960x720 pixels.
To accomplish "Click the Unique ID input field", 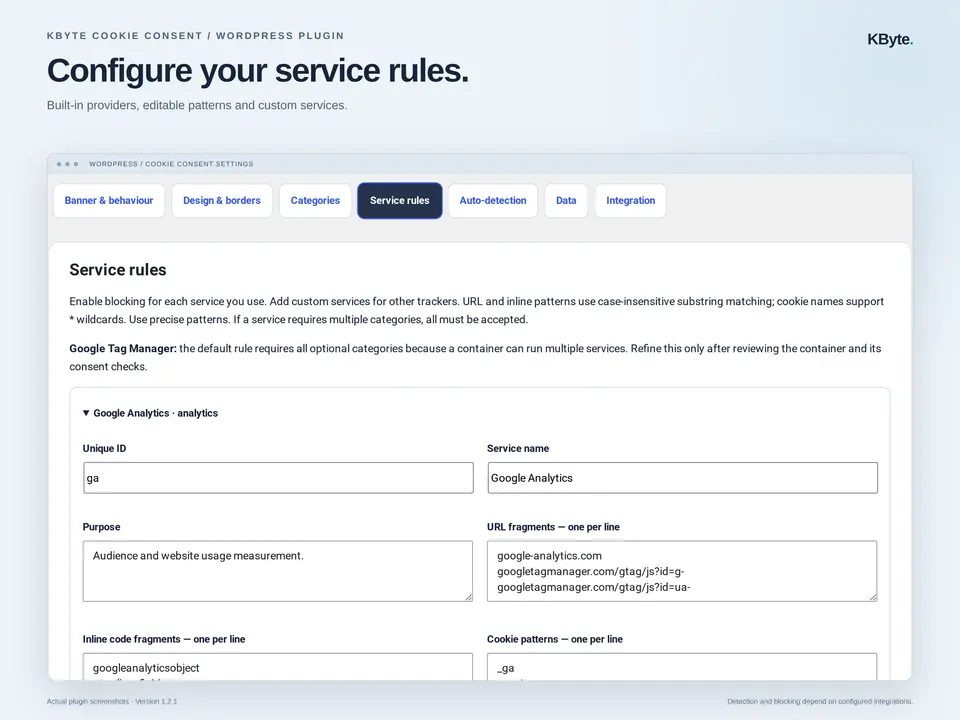I will click(278, 478).
